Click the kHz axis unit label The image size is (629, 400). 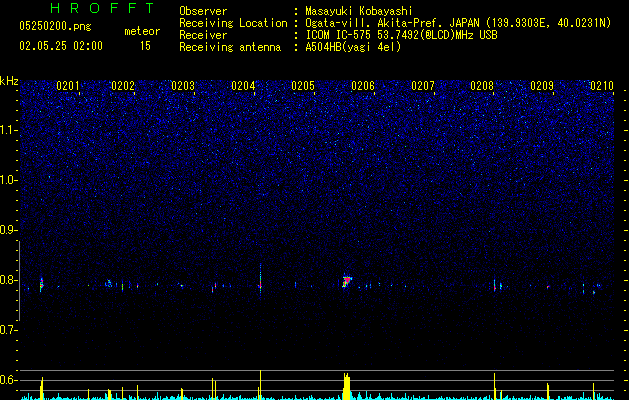9,81
